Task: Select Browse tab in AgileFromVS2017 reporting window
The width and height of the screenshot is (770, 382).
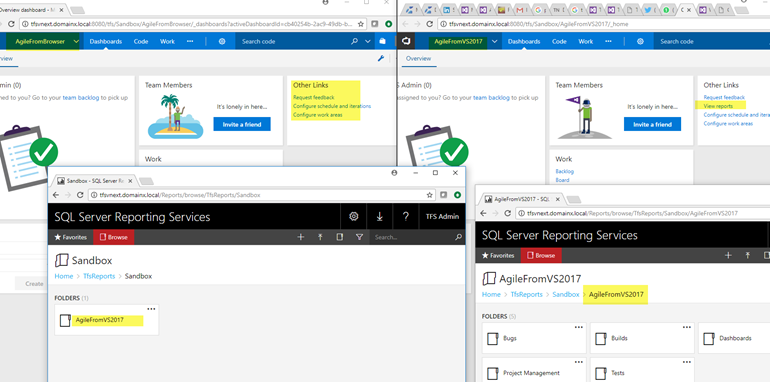Action: point(541,255)
